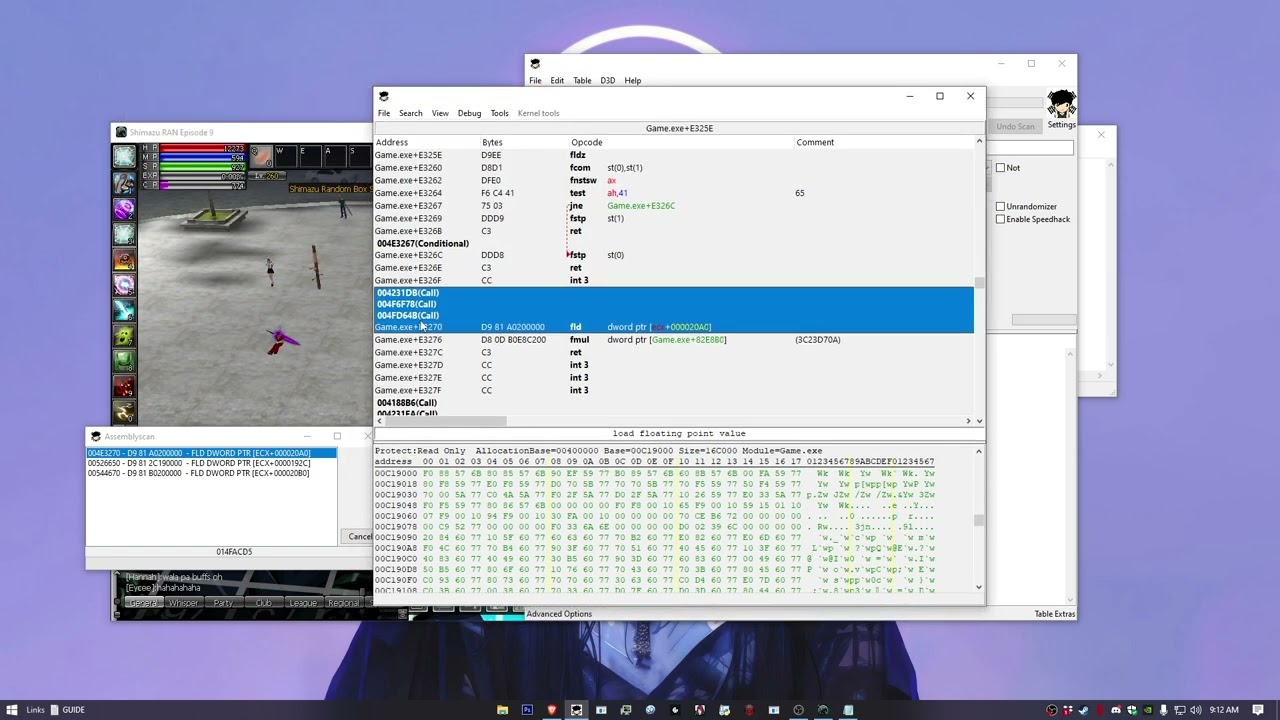The width and height of the screenshot is (1280, 720).
Task: Click the game MP bar
Action: tap(202, 158)
